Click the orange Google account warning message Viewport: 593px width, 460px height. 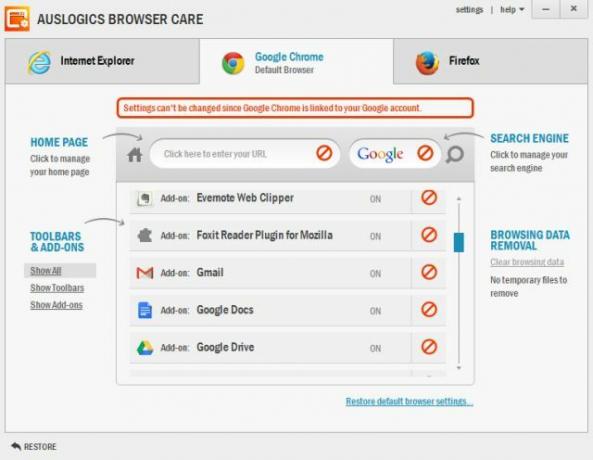(x=295, y=108)
